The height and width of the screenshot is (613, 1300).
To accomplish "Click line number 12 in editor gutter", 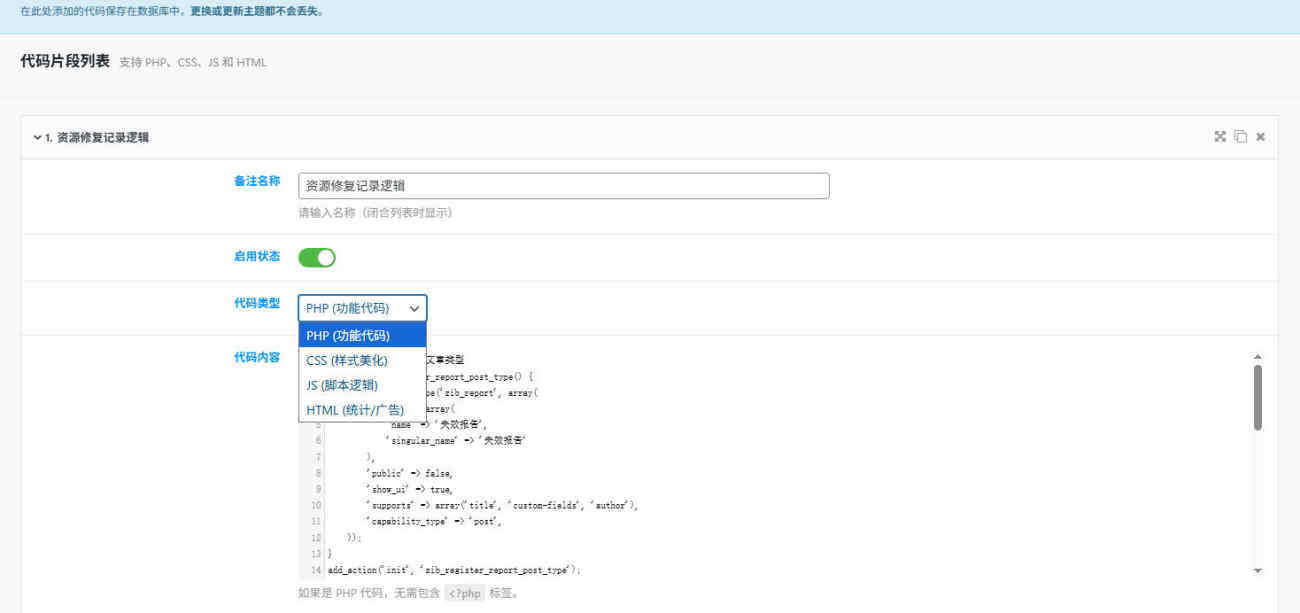I will point(316,537).
